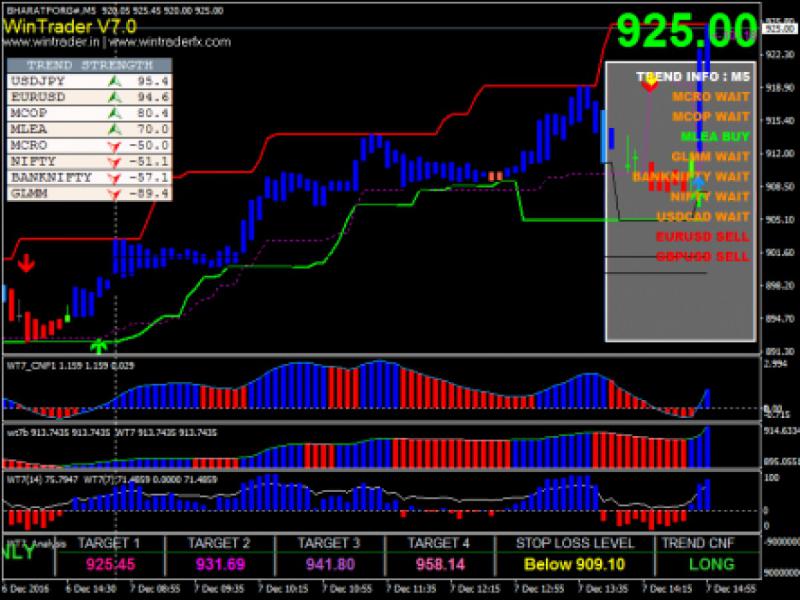The height and width of the screenshot is (600, 800).
Task: Click the red down arrow in GLMM row
Action: tap(114, 194)
